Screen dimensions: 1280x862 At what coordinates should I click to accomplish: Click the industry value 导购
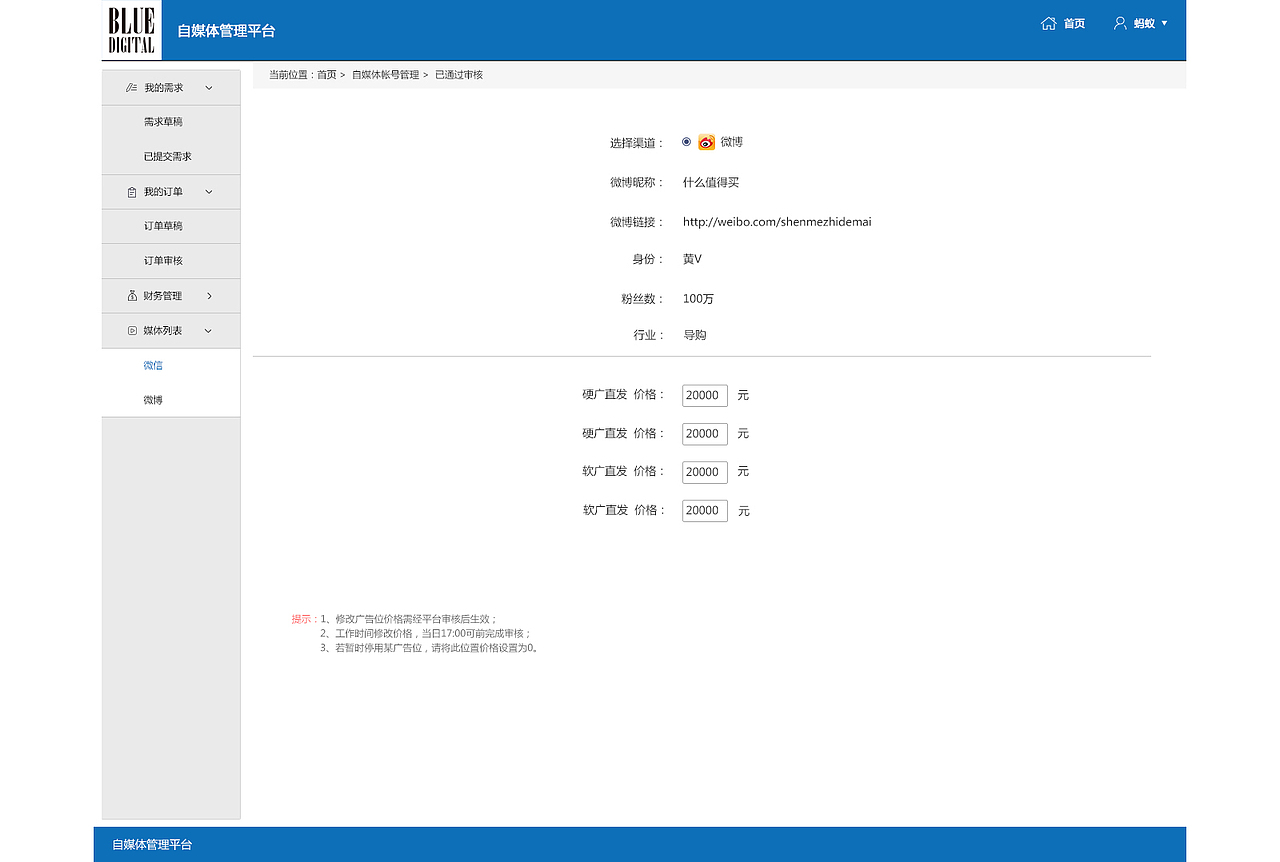coord(695,335)
